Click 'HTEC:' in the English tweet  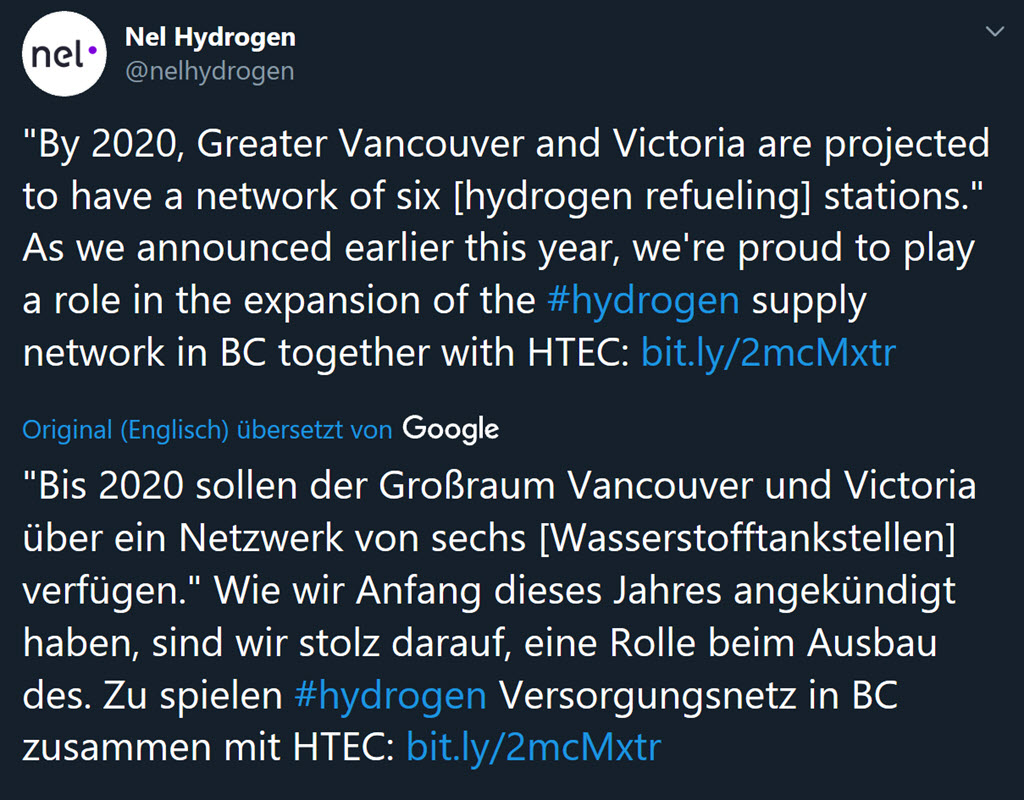pos(577,353)
